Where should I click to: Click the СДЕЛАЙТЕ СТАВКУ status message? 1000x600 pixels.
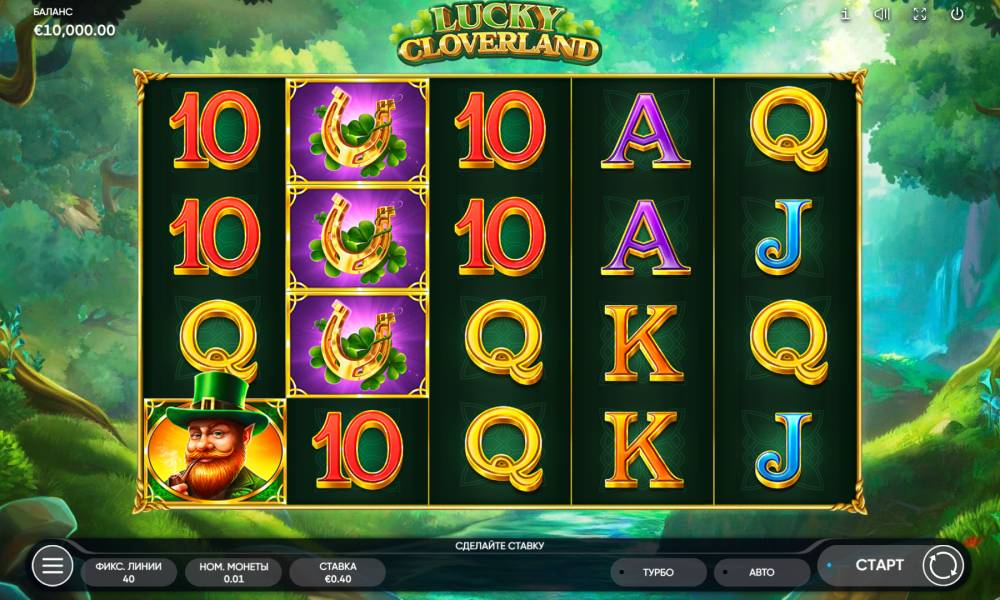pyautogui.click(x=499, y=546)
